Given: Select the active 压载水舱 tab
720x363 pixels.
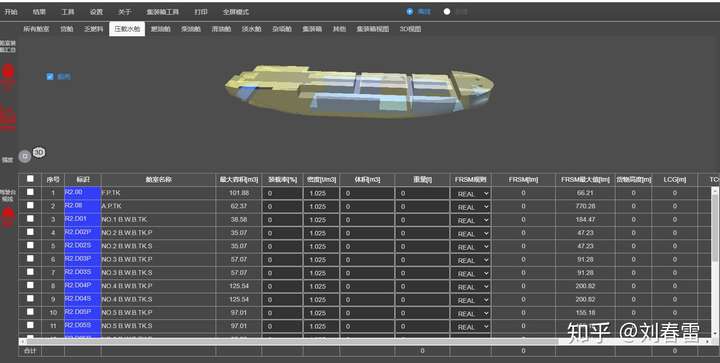Looking at the screenshot, I should (127, 29).
